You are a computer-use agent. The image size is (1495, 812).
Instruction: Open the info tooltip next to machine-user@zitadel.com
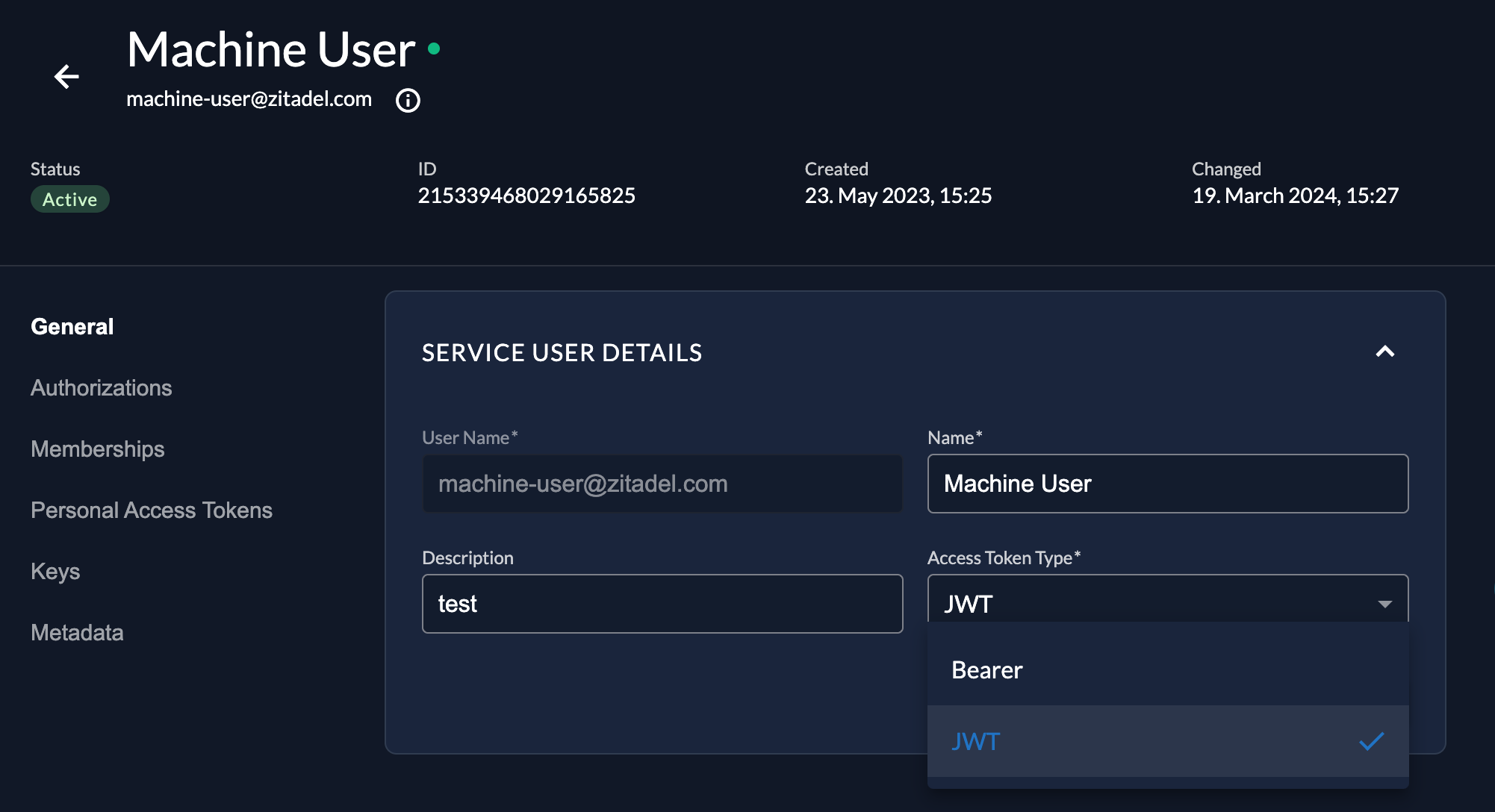[407, 100]
